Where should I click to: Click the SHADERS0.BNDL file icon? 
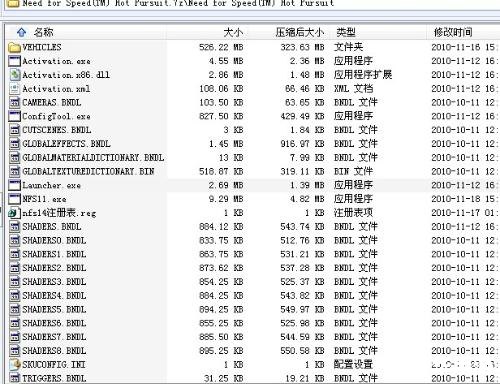14,240
